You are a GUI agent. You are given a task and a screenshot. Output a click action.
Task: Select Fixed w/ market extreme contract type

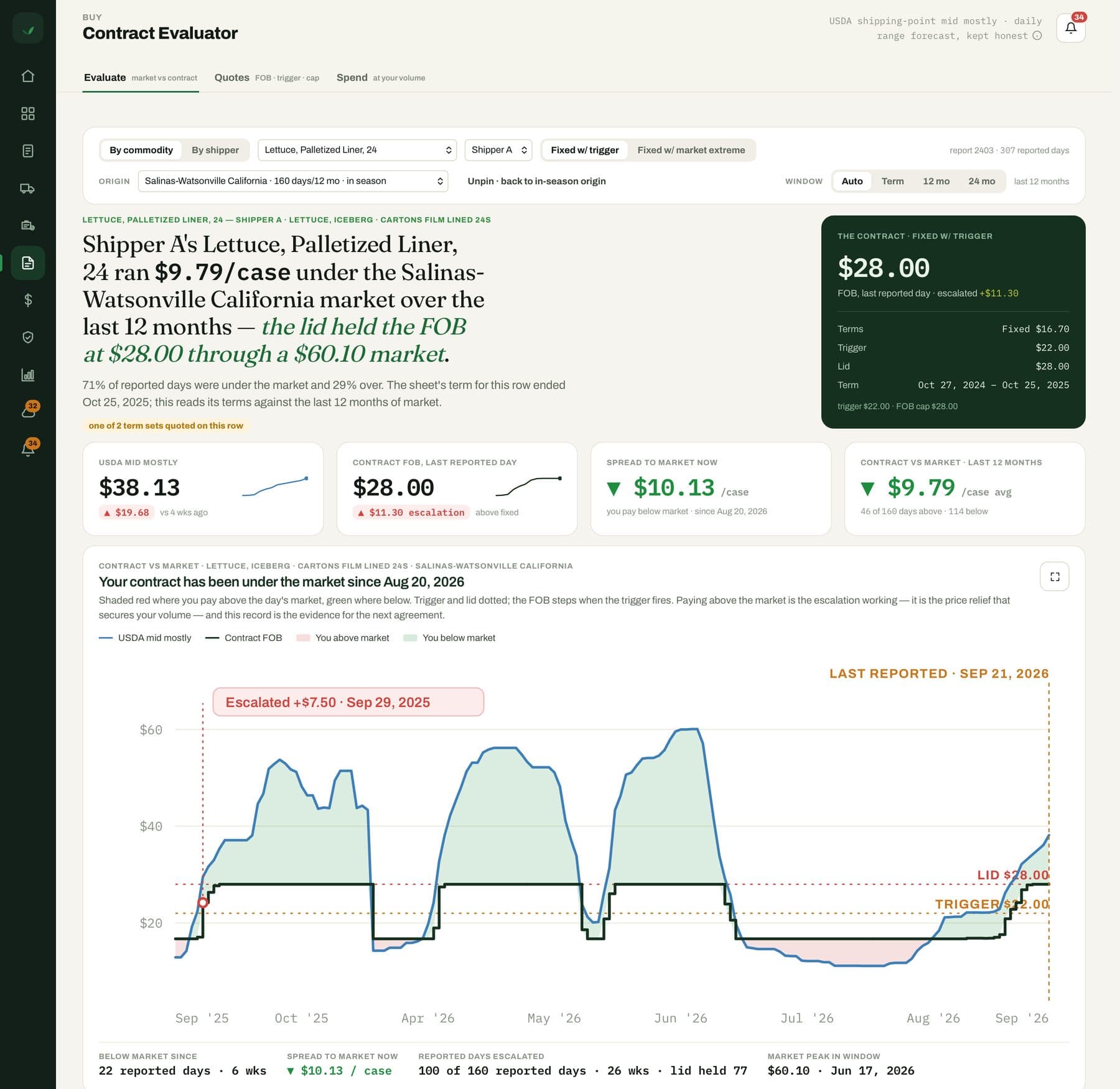[691, 150]
